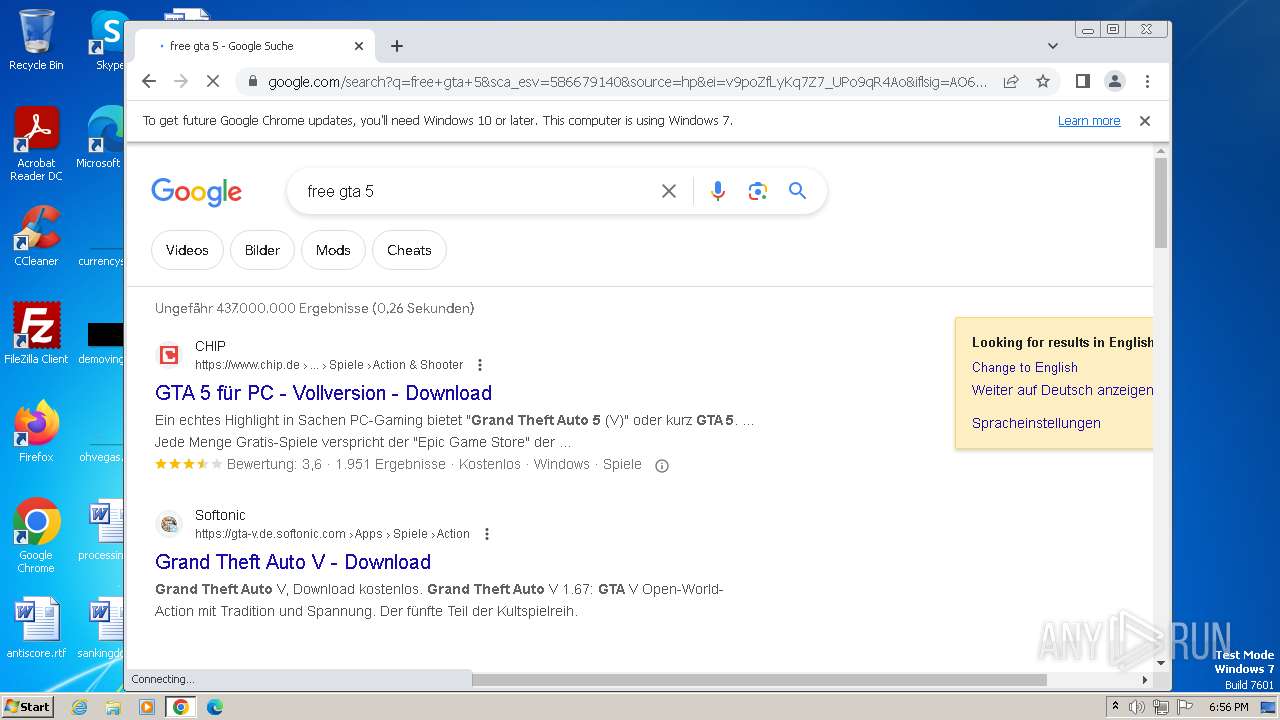Open 'Spracheinstellungen' link

1036,423
